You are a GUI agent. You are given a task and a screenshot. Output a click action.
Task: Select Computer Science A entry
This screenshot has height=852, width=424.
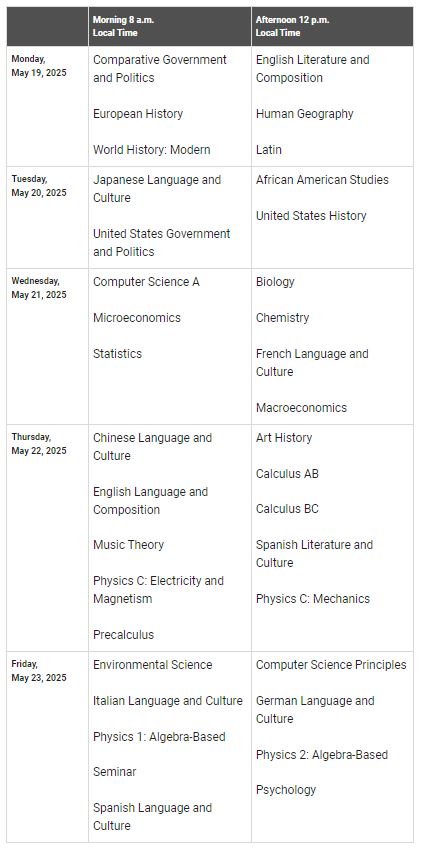146,281
